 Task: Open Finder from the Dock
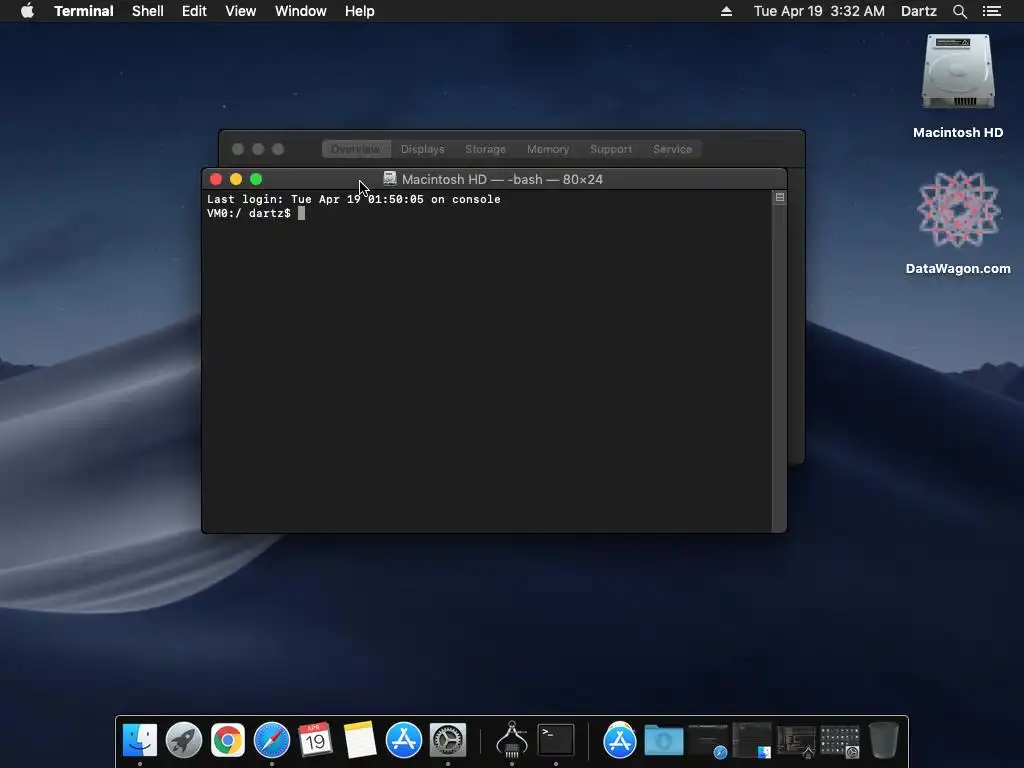click(140, 740)
